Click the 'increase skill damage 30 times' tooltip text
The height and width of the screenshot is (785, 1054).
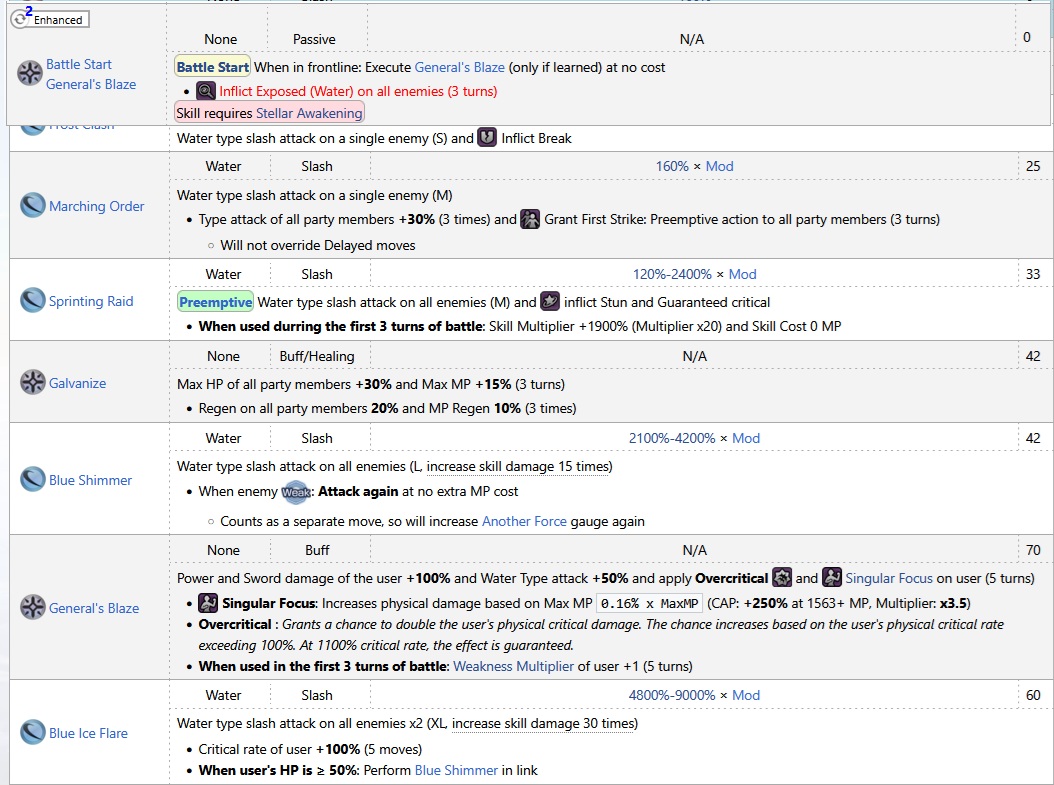(542, 723)
